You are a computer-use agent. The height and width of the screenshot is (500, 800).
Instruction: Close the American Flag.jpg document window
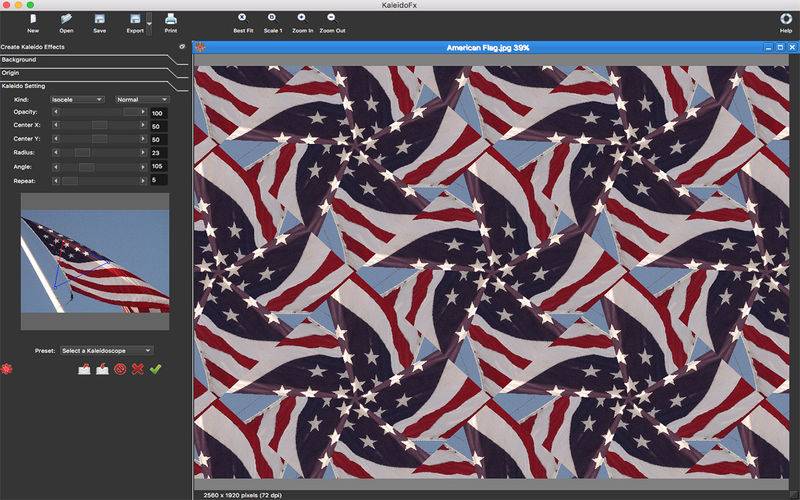pos(792,47)
